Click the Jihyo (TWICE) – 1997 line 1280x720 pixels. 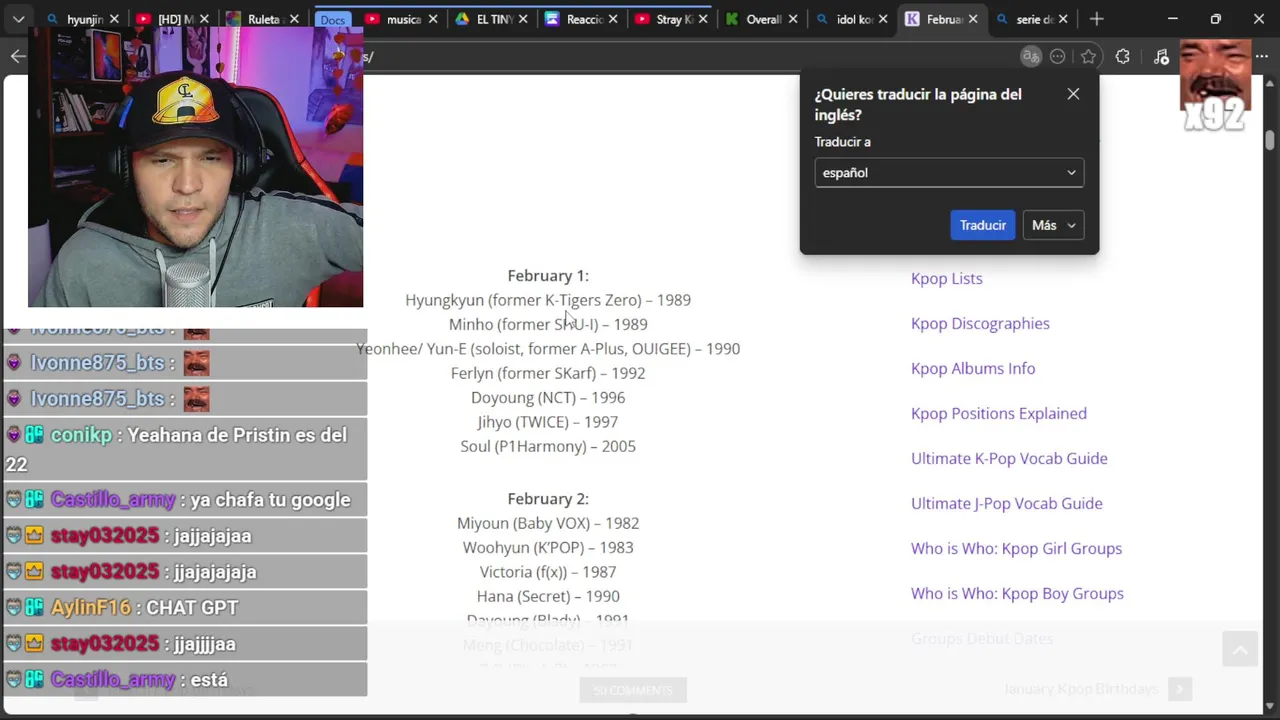(x=548, y=422)
